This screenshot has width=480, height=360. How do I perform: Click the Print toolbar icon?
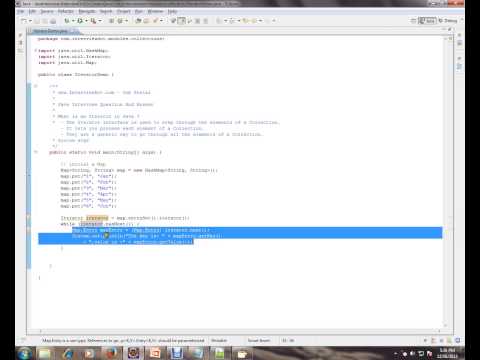53,21
